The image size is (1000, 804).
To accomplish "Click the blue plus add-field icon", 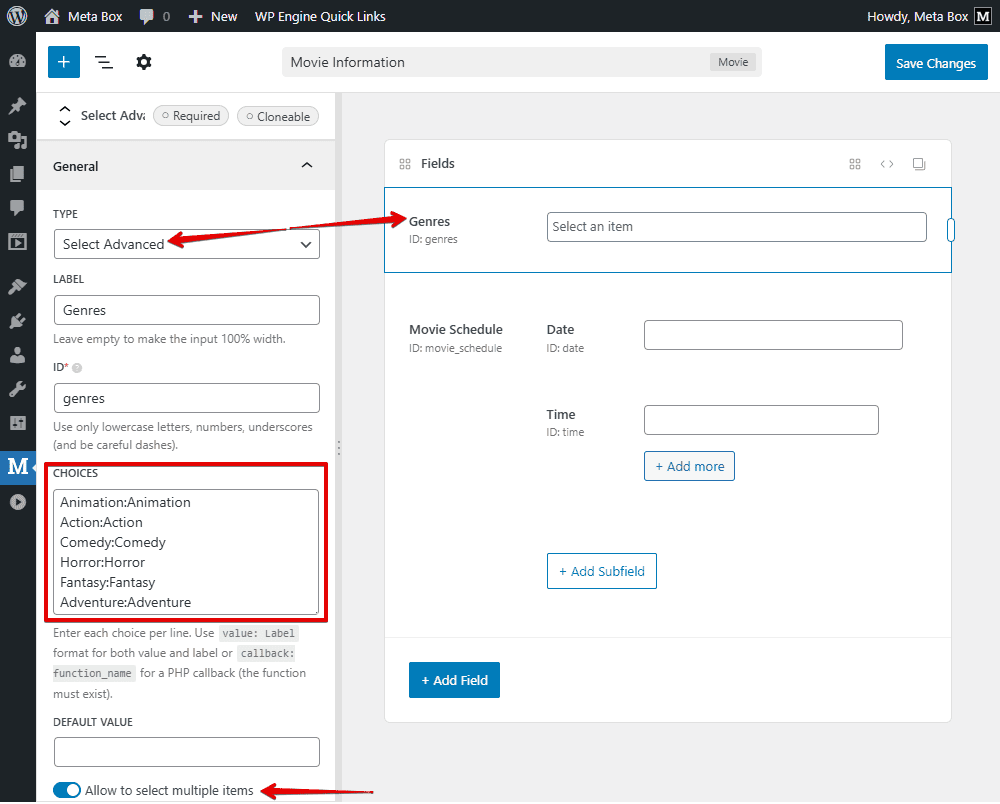I will coord(63,62).
